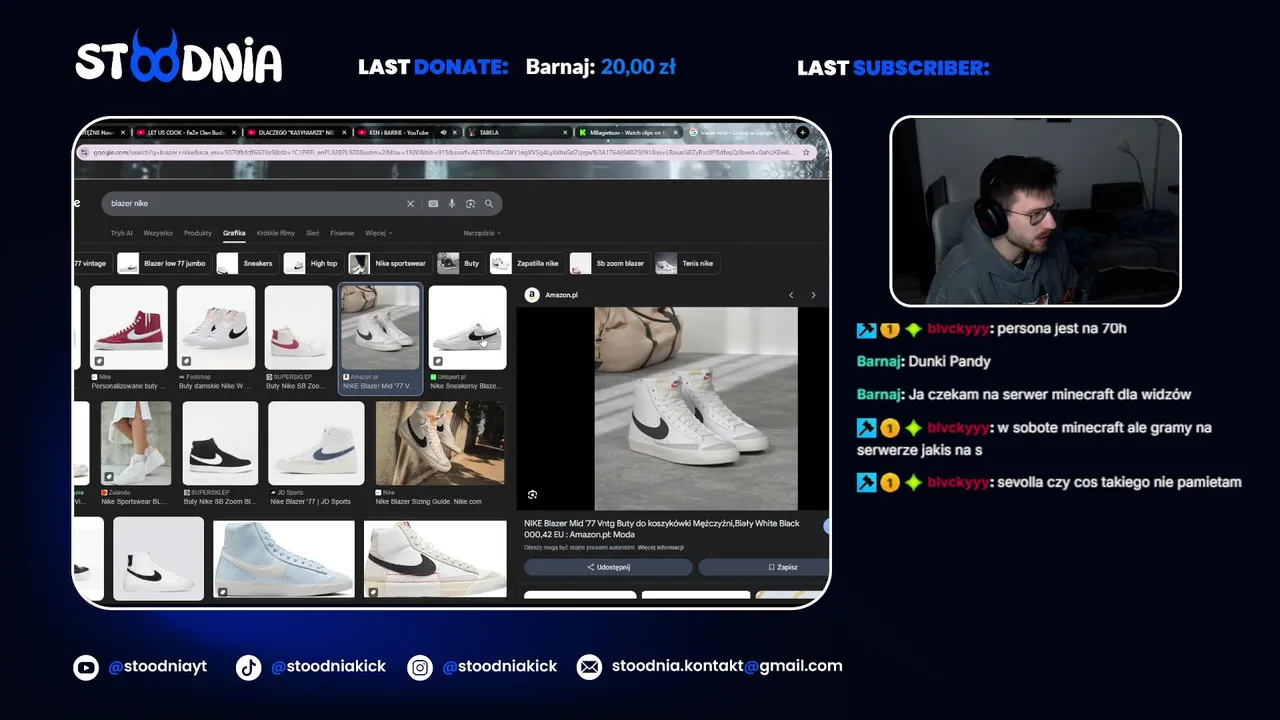Viewport: 1280px width, 720px height.
Task: Click the 'NIKE Blazer Mid '77 Vntg' title link
Action: tap(662, 529)
